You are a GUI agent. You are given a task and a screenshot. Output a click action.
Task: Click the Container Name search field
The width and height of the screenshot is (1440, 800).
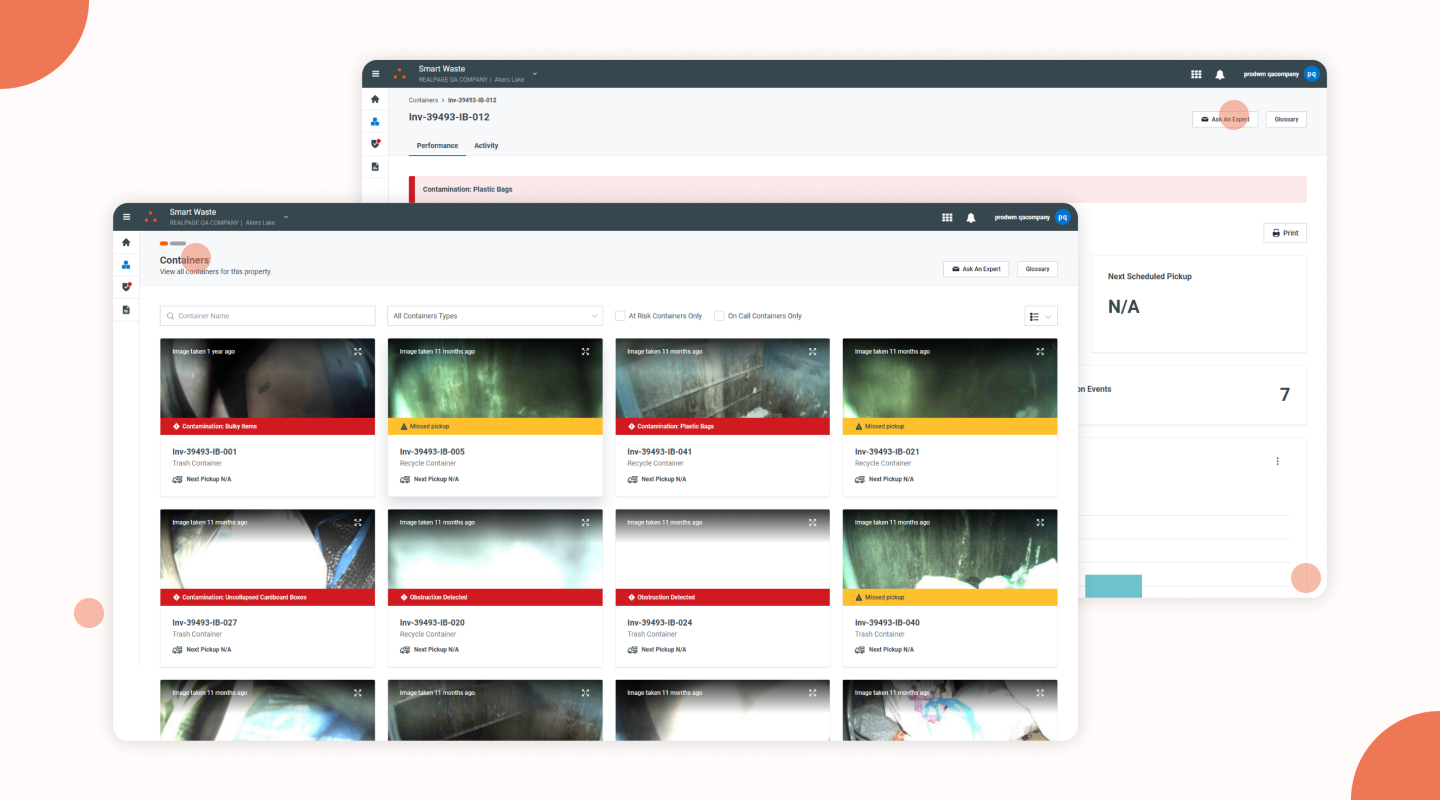[266, 316]
